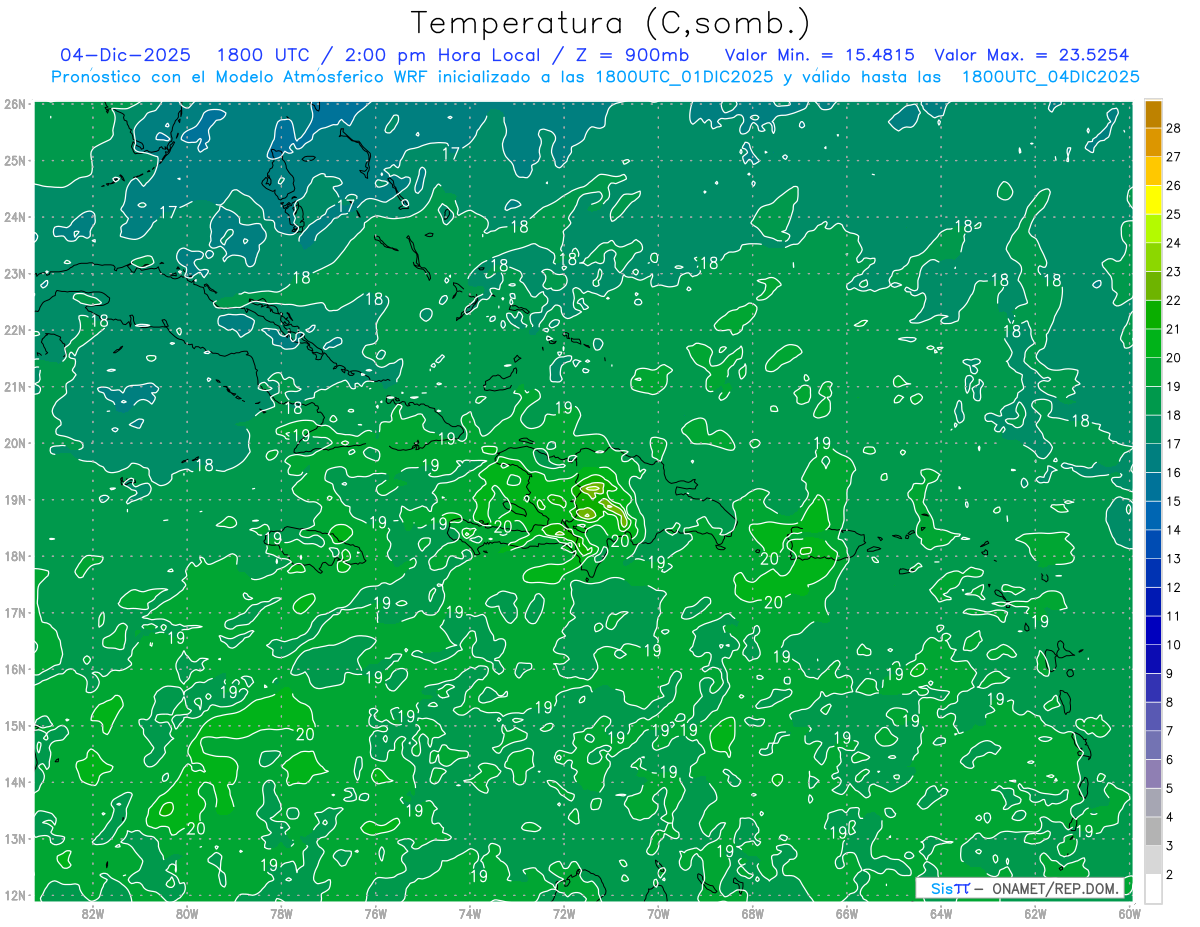The image size is (1200, 927).
Task: Click the '21' label on the color scale
Action: coord(1174,329)
